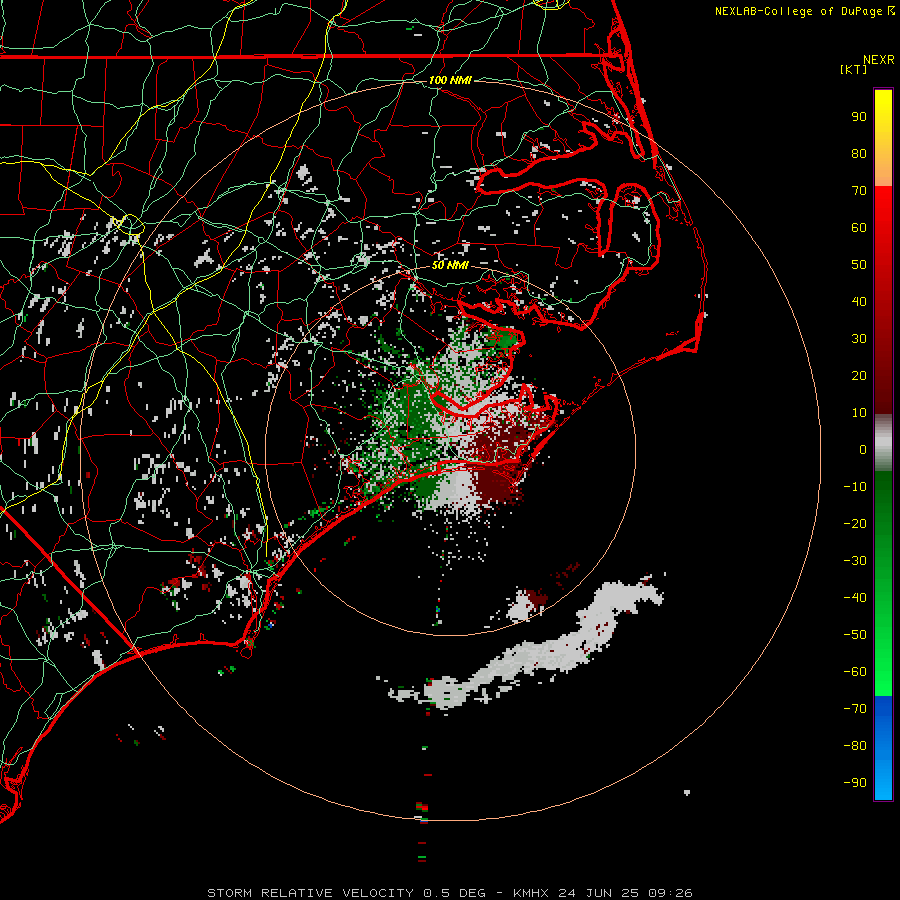
Task: Click the 24 JUN 25 date in the caption
Action: [599, 893]
